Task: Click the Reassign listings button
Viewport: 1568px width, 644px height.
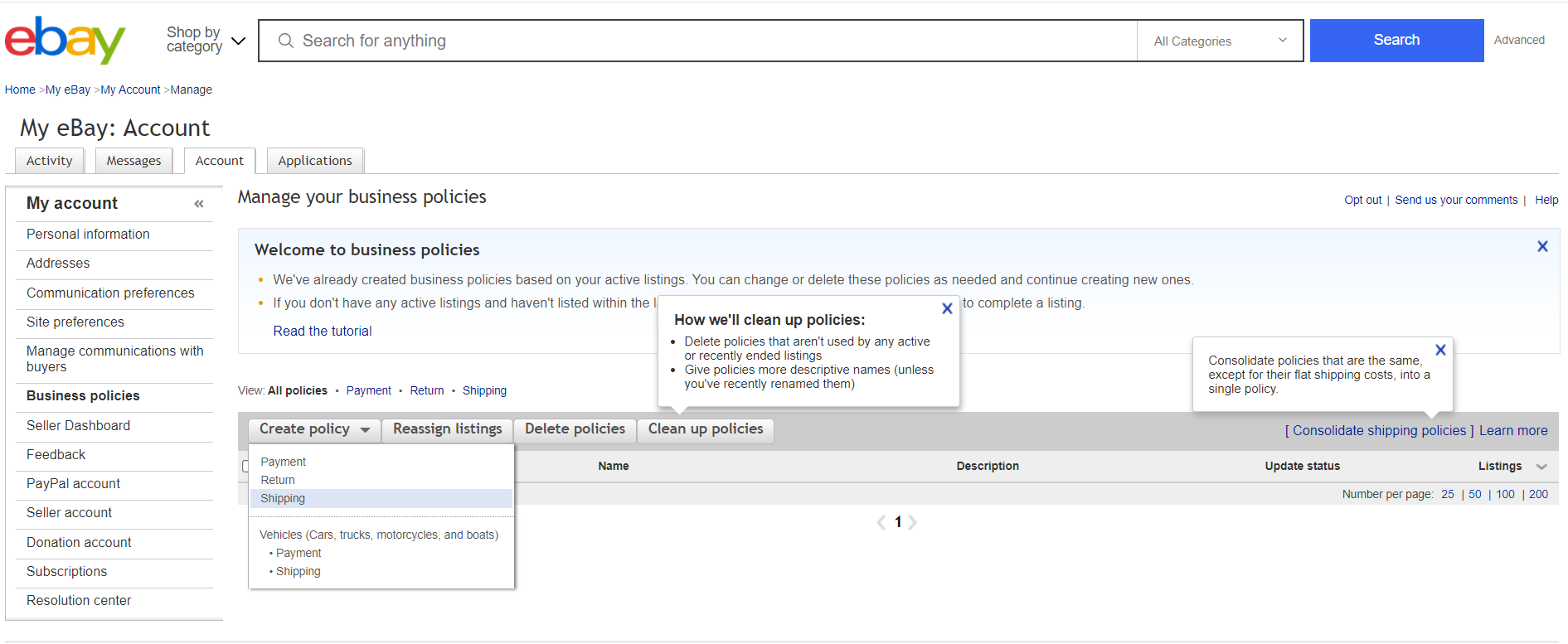Action: click(448, 429)
